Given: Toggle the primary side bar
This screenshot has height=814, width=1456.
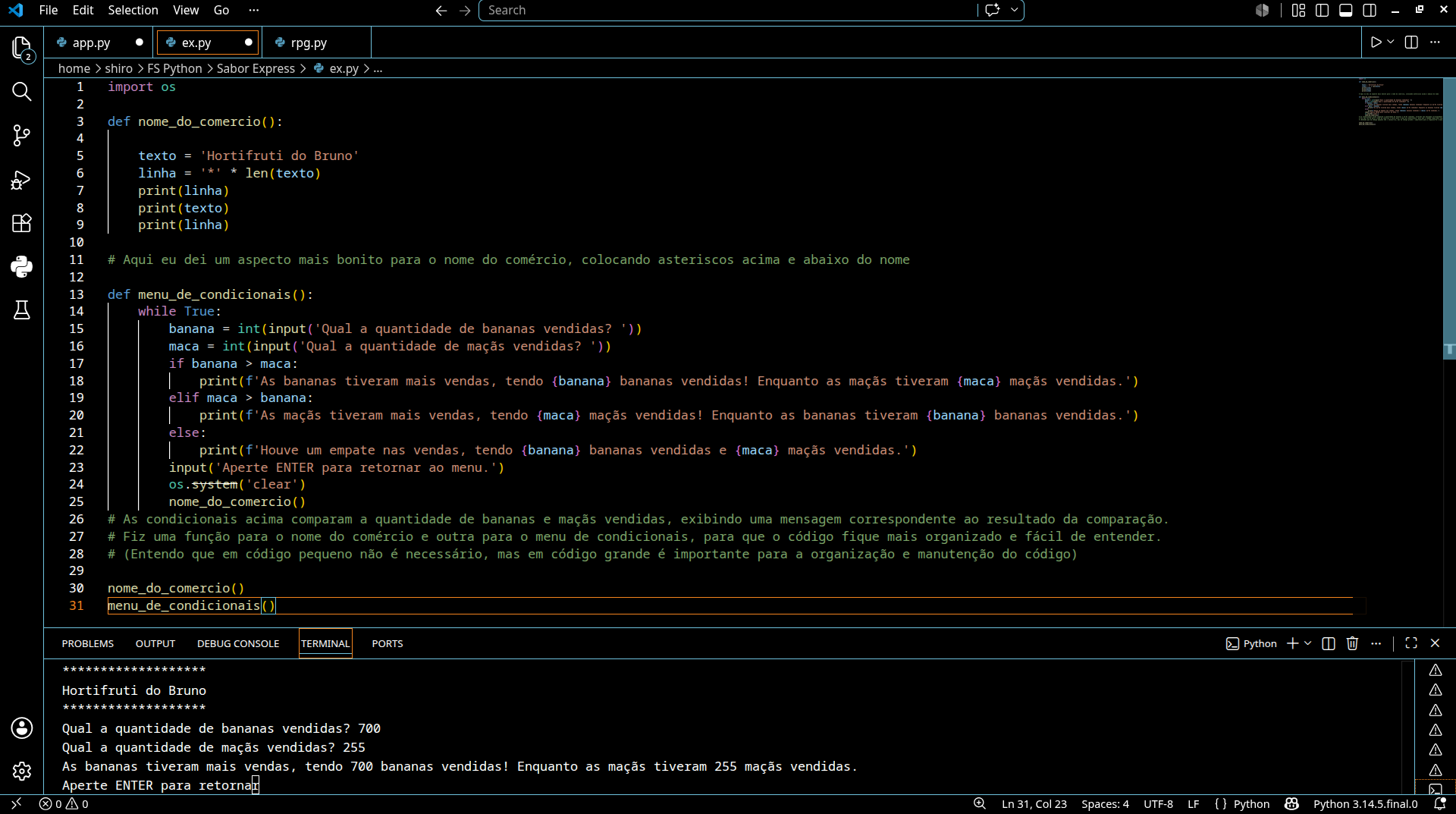Looking at the screenshot, I should pyautogui.click(x=1322, y=10).
